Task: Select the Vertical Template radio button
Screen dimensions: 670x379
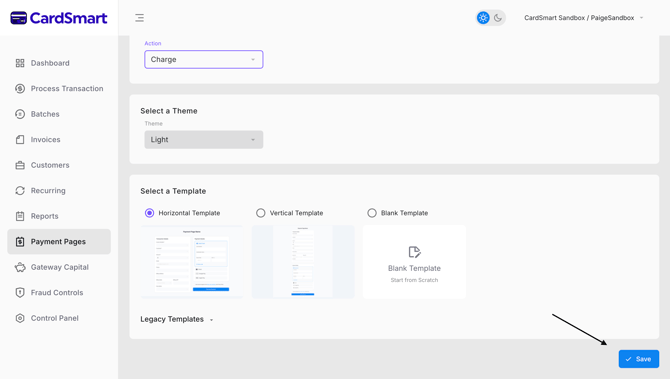Action: pyautogui.click(x=261, y=213)
